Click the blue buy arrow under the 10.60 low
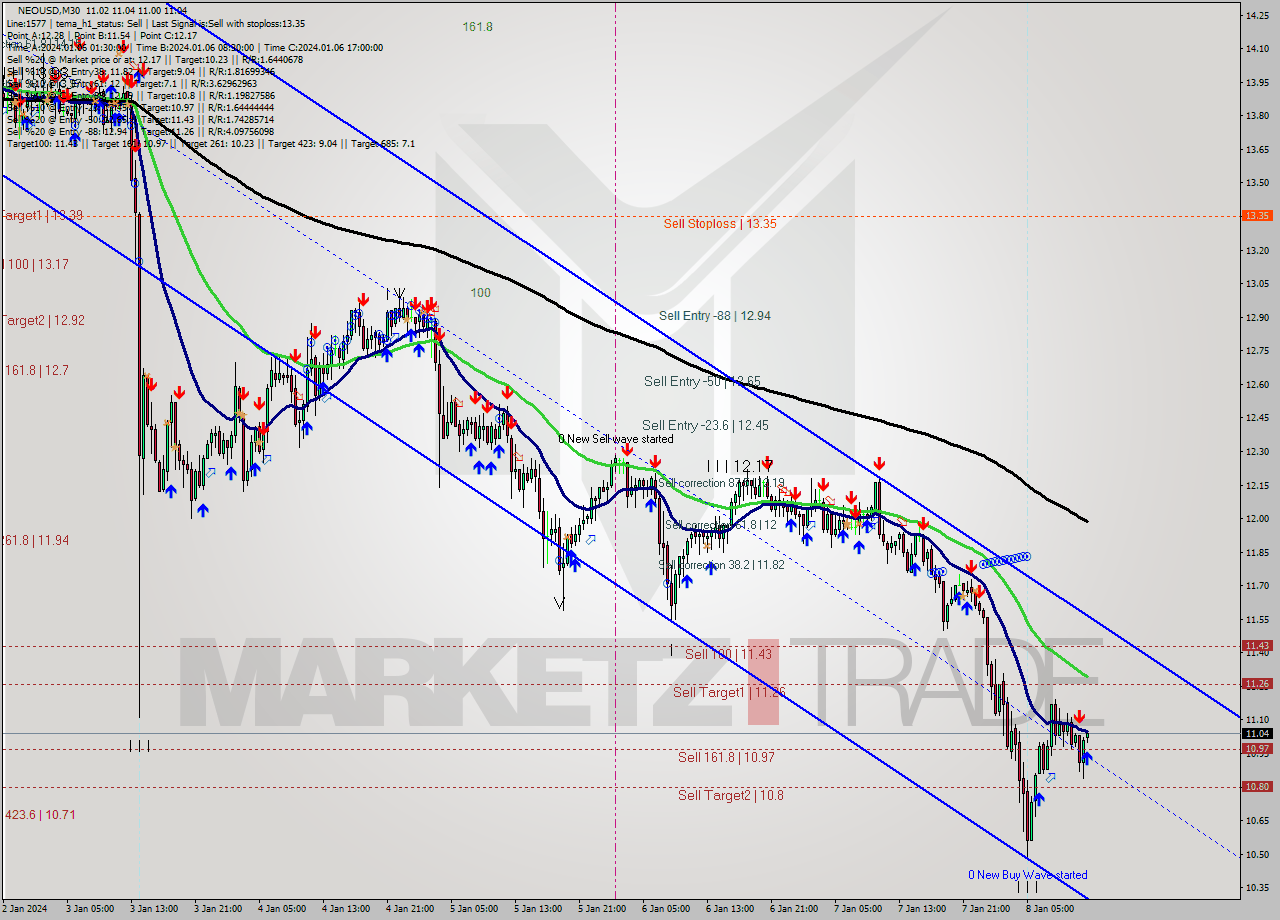The width and height of the screenshot is (1280, 920). (x=1039, y=798)
